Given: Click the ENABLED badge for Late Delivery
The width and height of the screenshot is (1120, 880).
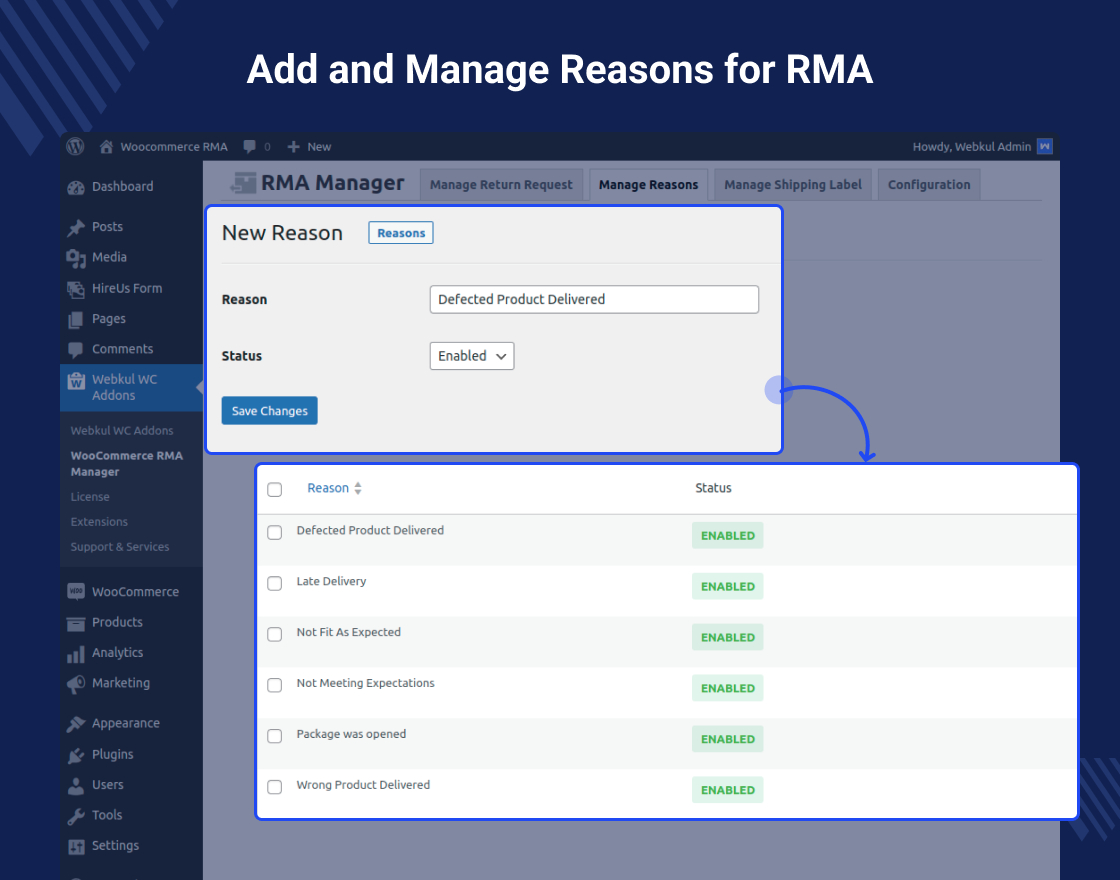Looking at the screenshot, I should point(727,586).
